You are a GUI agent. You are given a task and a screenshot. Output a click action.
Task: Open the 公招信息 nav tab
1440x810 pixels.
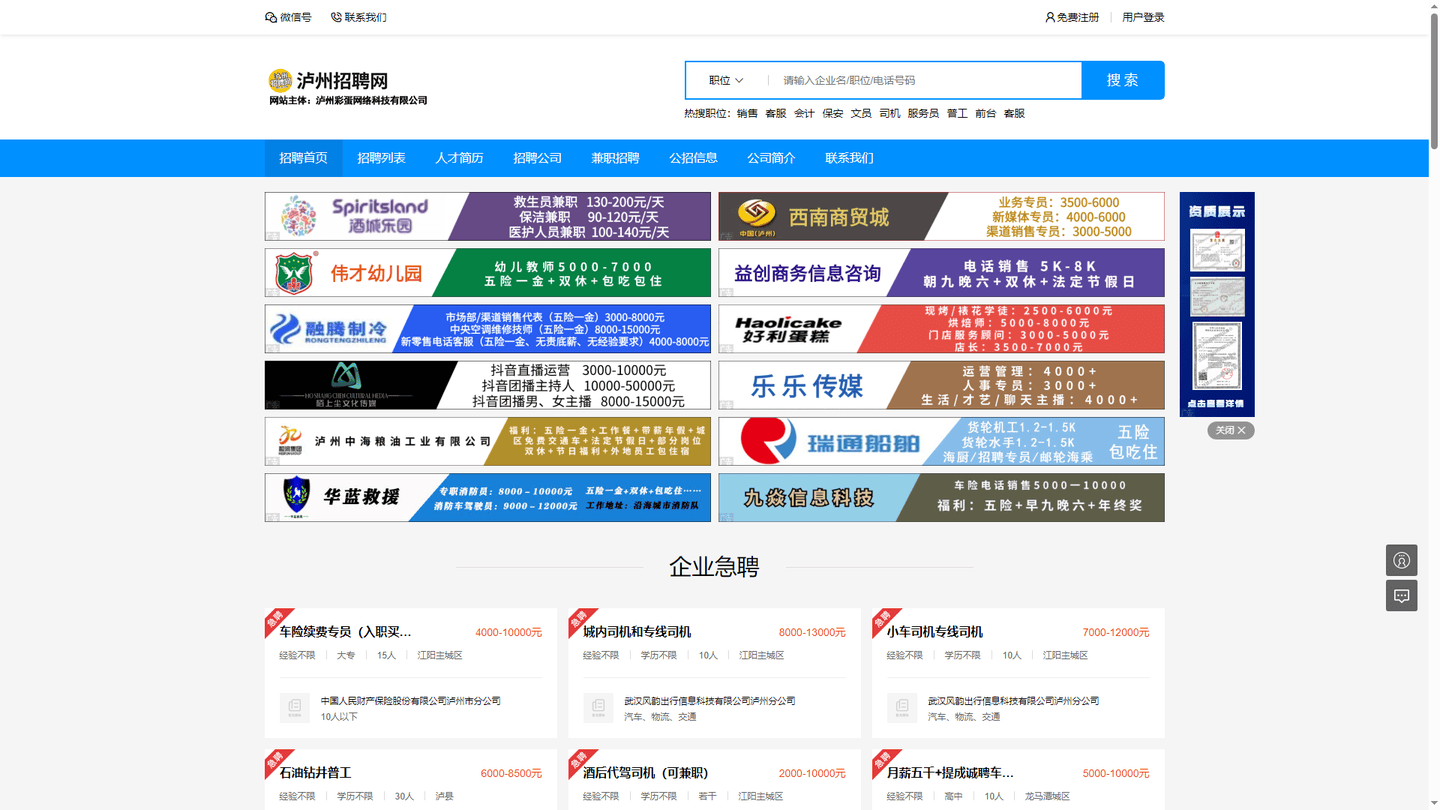693,158
